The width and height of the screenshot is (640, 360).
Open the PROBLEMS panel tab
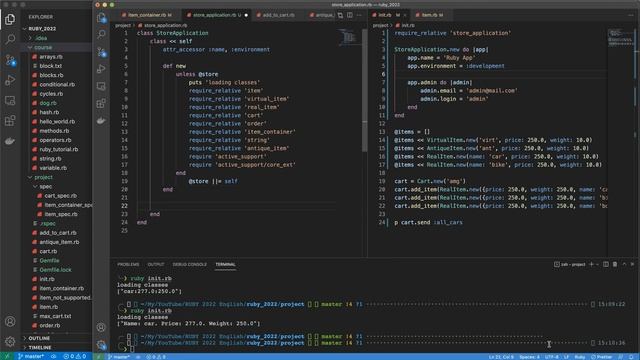[x=128, y=264]
